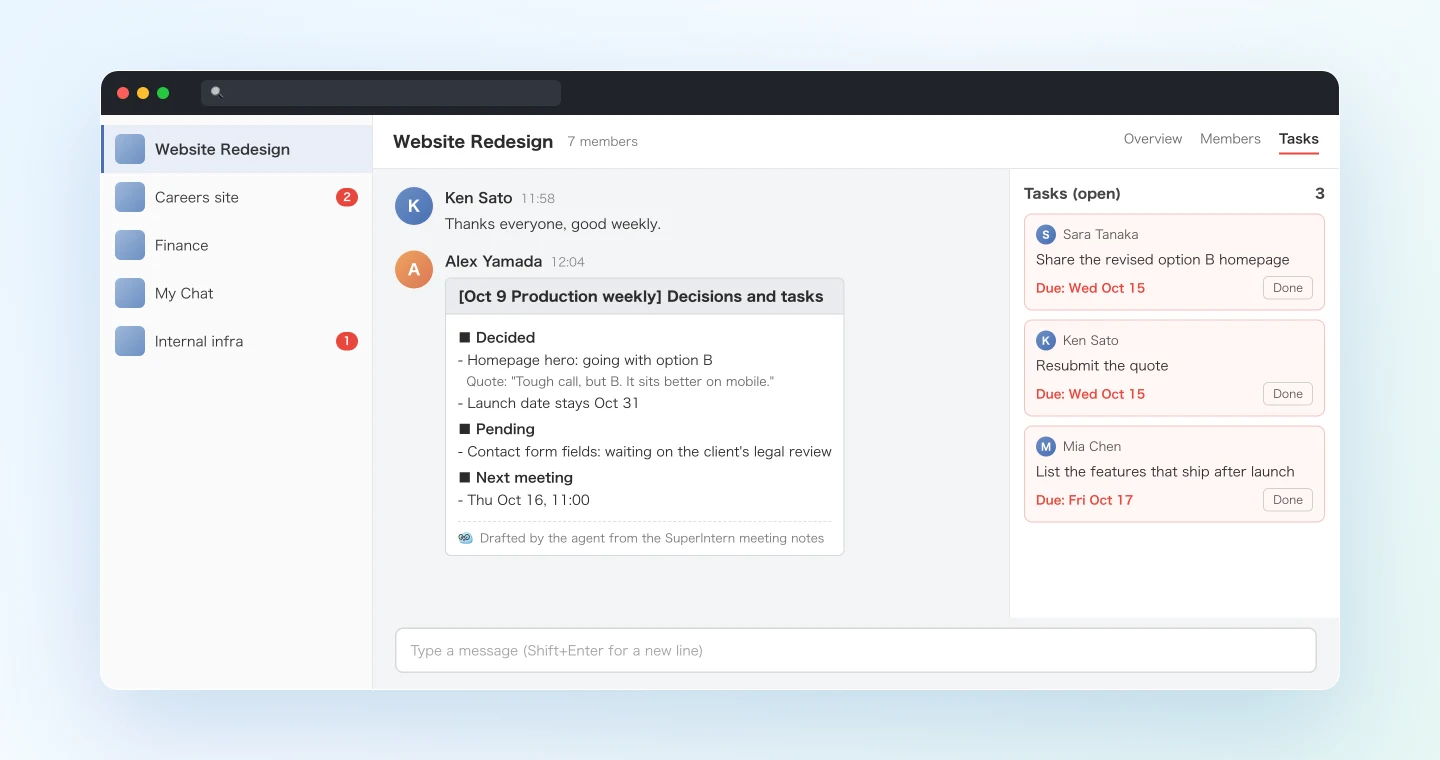
Task: Click the Thu Oct 16, 11:00 meeting line
Action: pyautogui.click(x=524, y=500)
